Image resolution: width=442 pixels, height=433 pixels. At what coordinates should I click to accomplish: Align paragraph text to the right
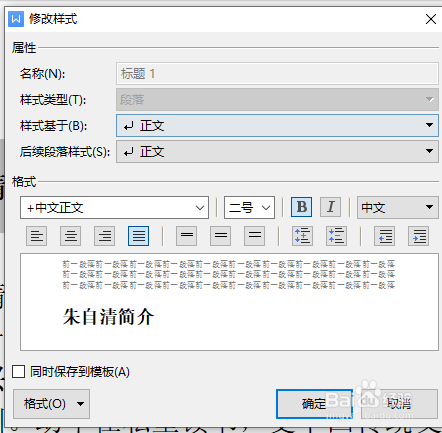coord(104,236)
